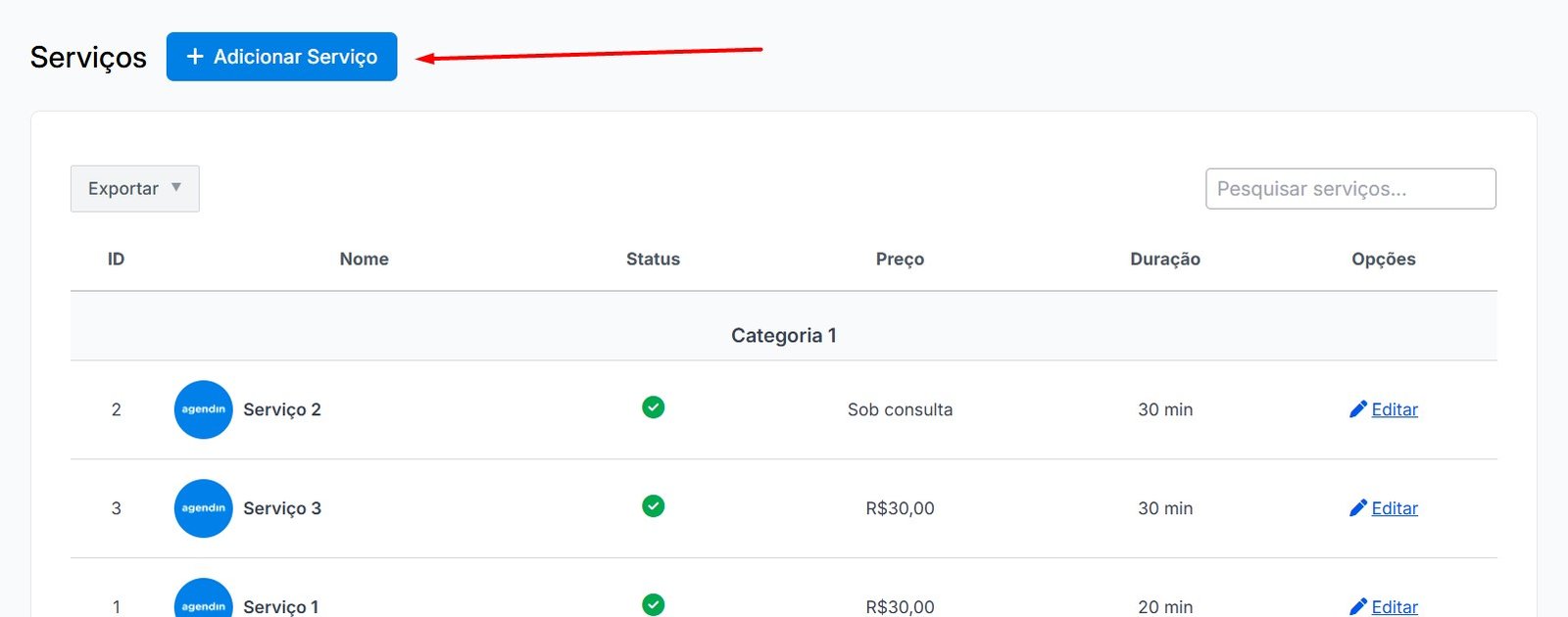
Task: Click the pencil icon for Serviço 3
Action: tap(1357, 508)
